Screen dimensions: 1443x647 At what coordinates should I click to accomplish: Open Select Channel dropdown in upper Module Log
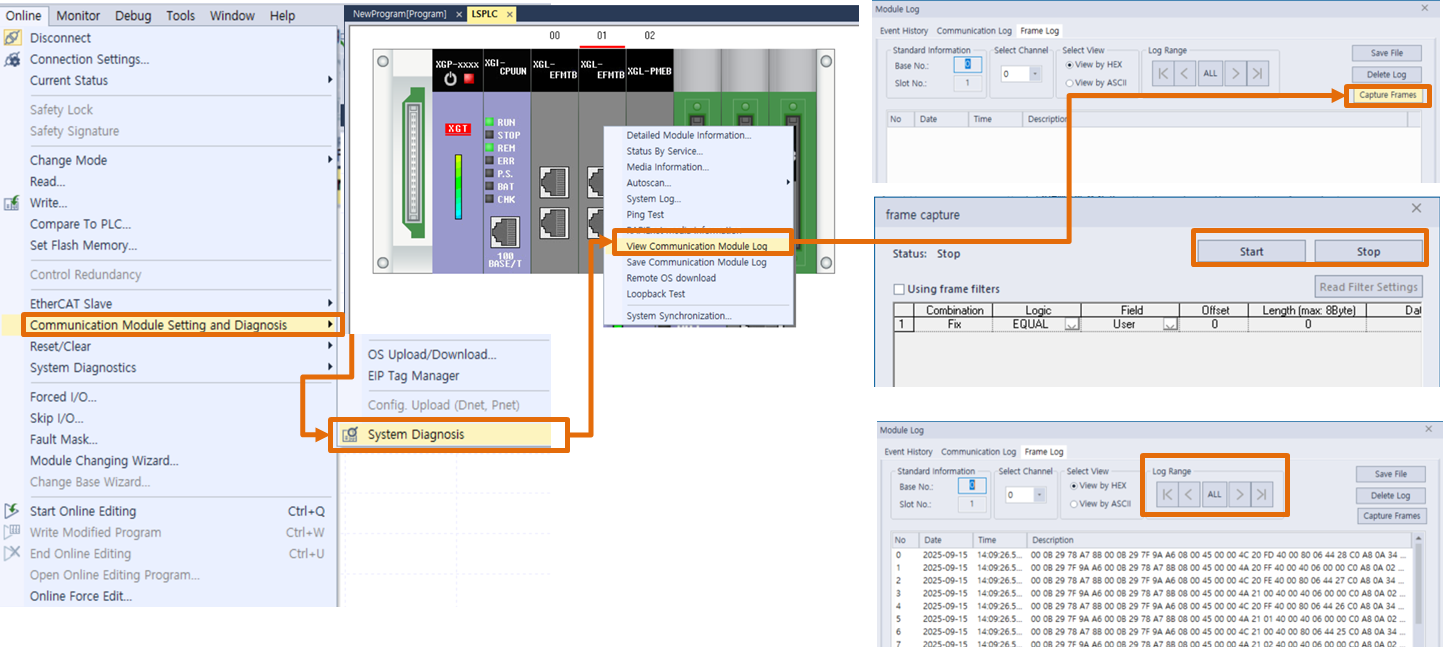point(1035,74)
